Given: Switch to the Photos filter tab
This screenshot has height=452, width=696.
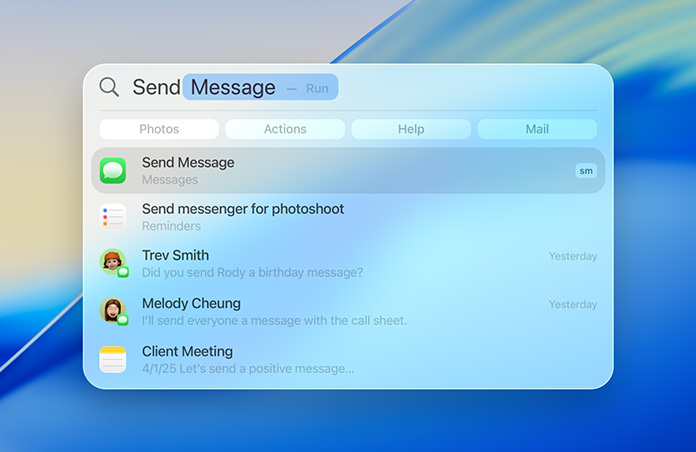Looking at the screenshot, I should point(159,129).
